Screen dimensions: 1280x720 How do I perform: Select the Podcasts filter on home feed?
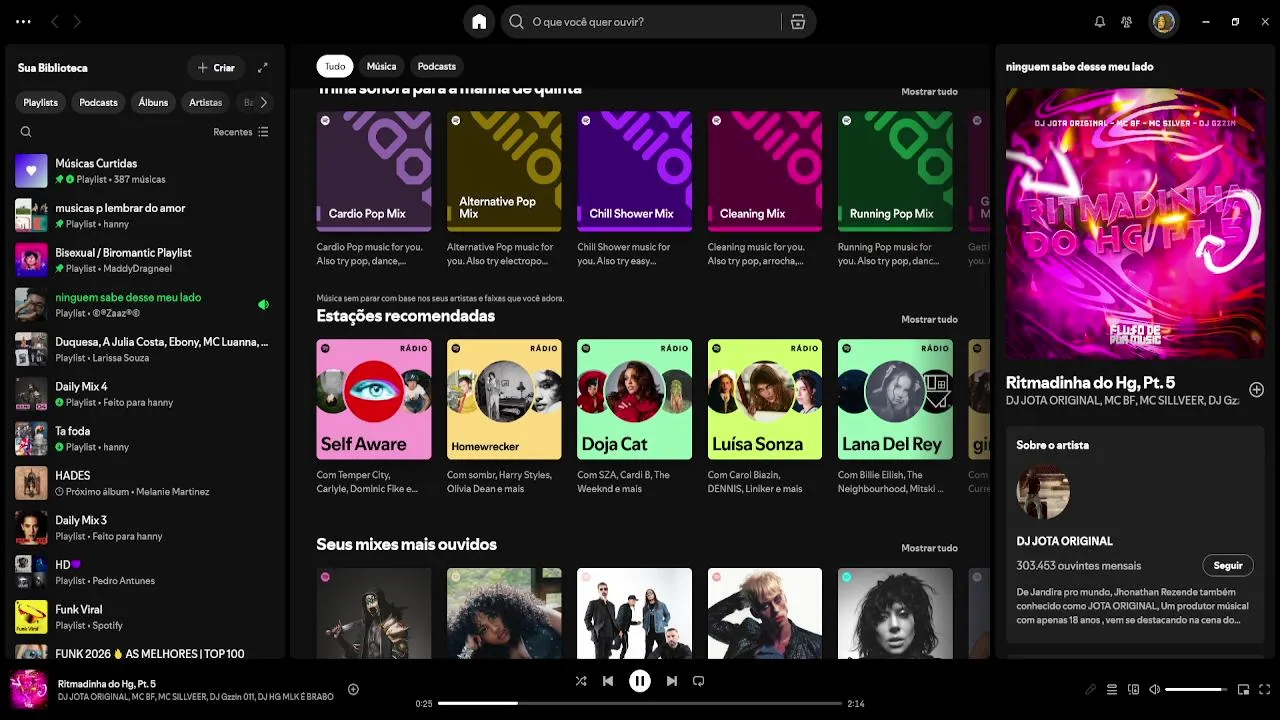pos(437,66)
